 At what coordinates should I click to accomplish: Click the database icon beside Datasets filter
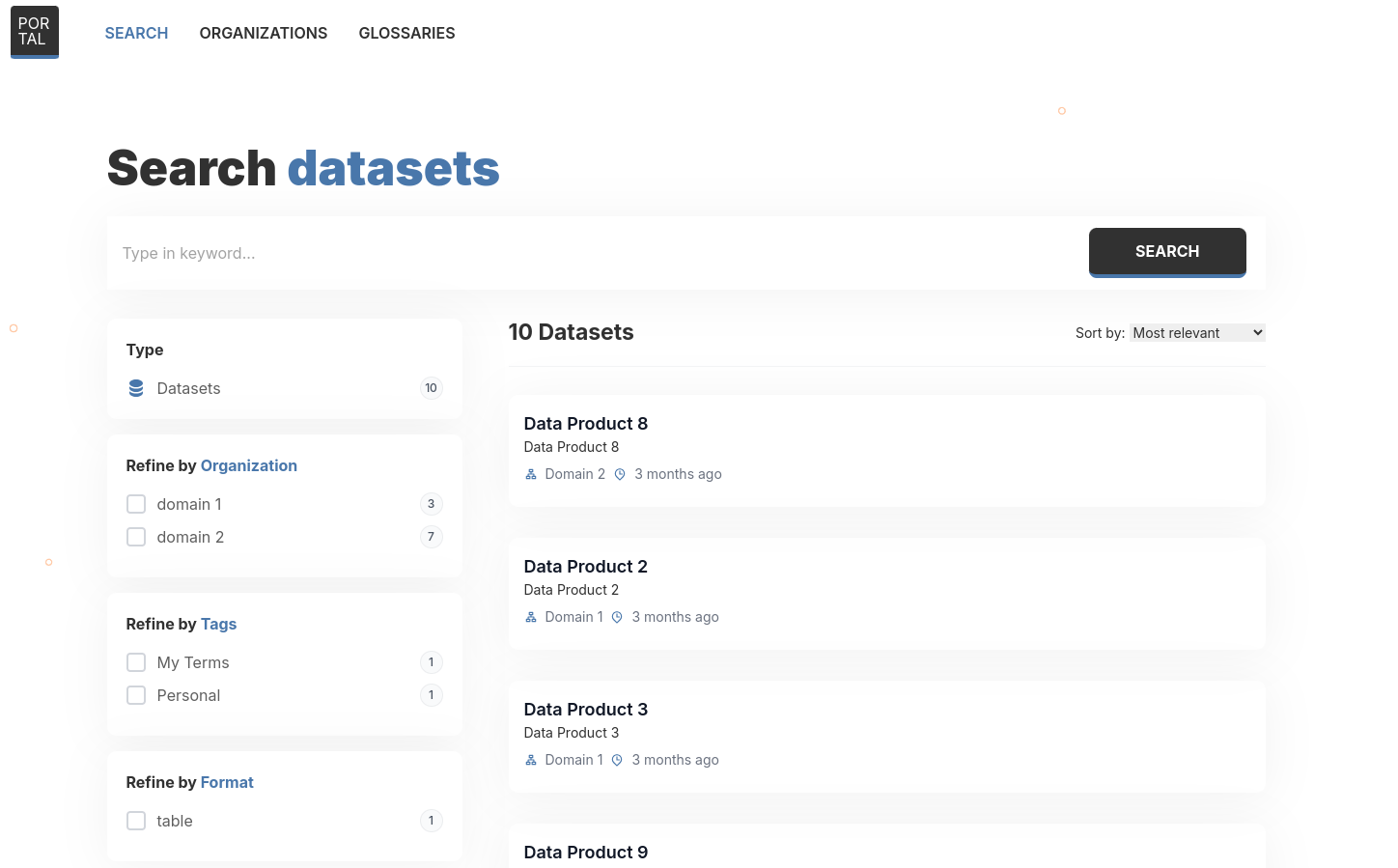(x=135, y=388)
